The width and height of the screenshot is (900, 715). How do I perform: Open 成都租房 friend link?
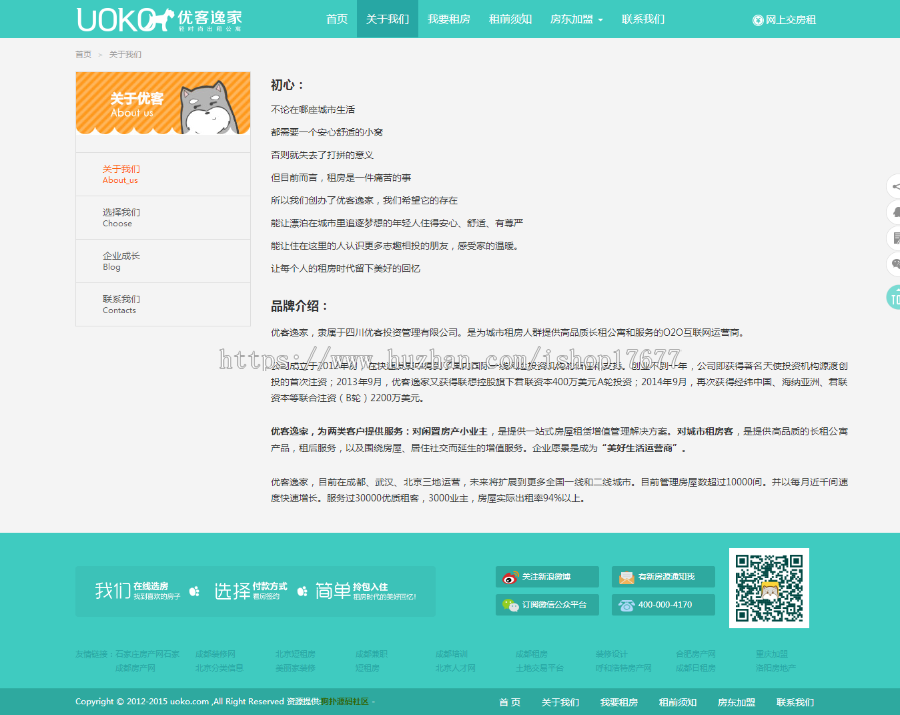(x=532, y=654)
